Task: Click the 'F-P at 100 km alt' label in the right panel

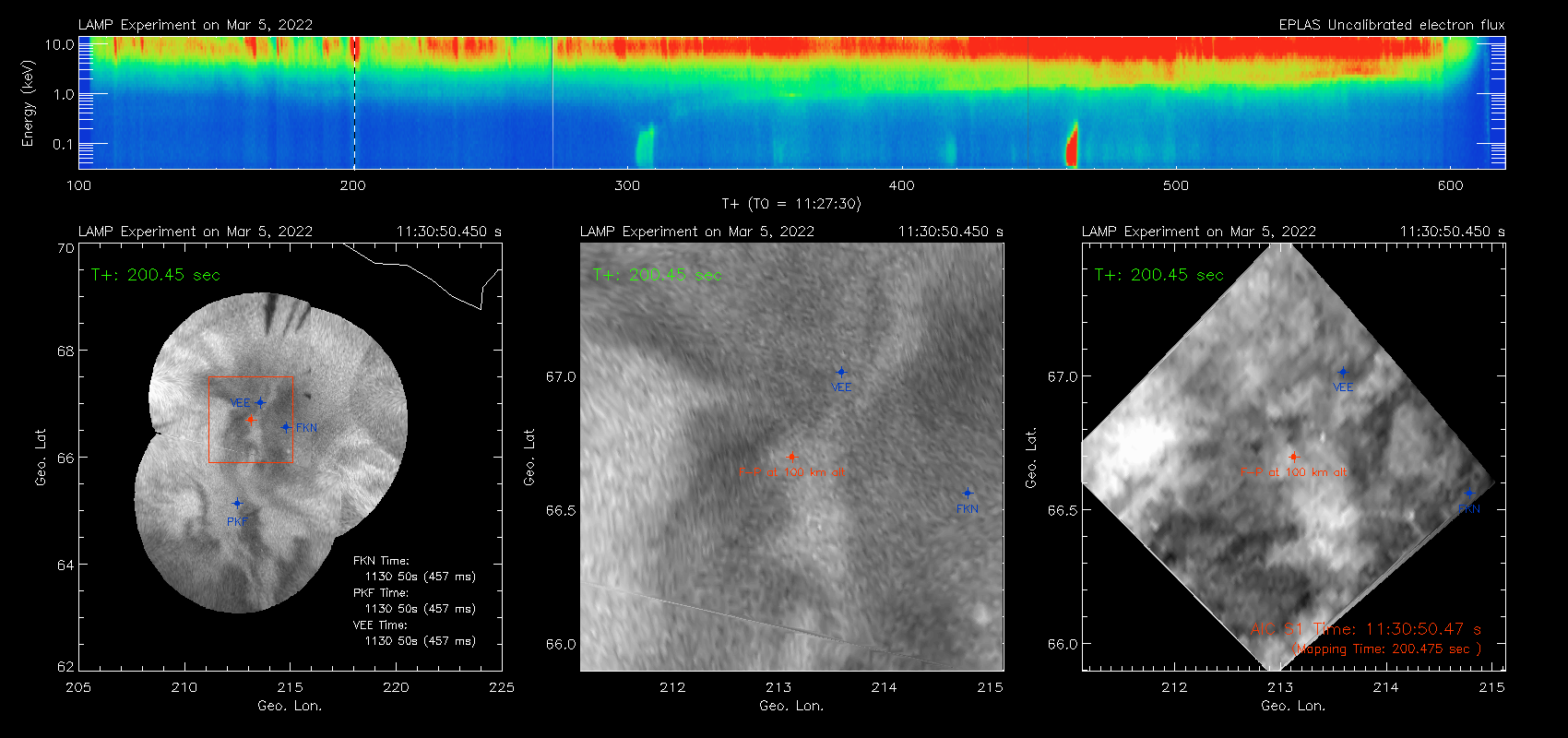Action: pyautogui.click(x=1293, y=472)
